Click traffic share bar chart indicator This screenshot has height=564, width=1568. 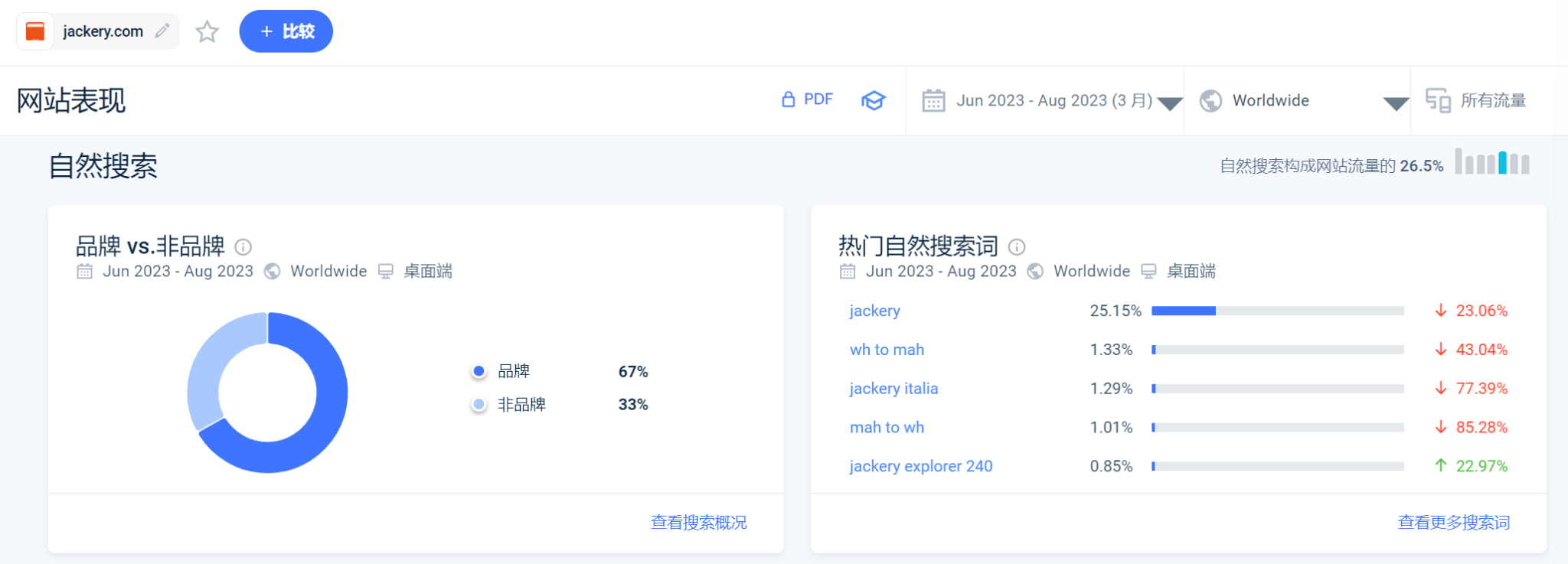1492,161
